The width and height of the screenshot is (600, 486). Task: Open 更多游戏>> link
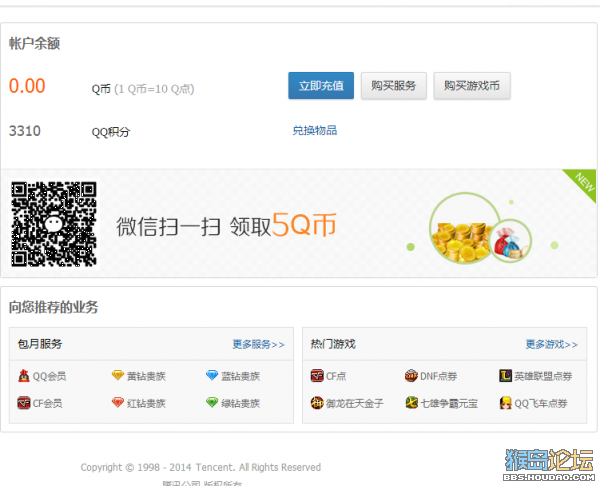(x=552, y=344)
